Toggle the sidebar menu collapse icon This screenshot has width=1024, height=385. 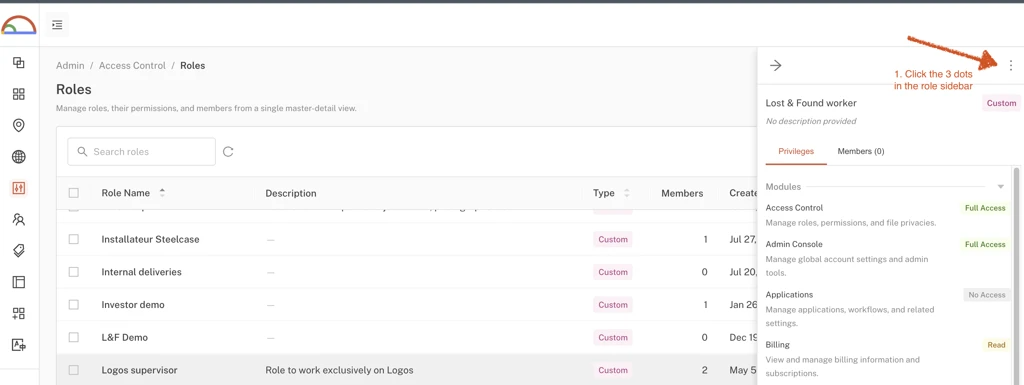coord(57,25)
